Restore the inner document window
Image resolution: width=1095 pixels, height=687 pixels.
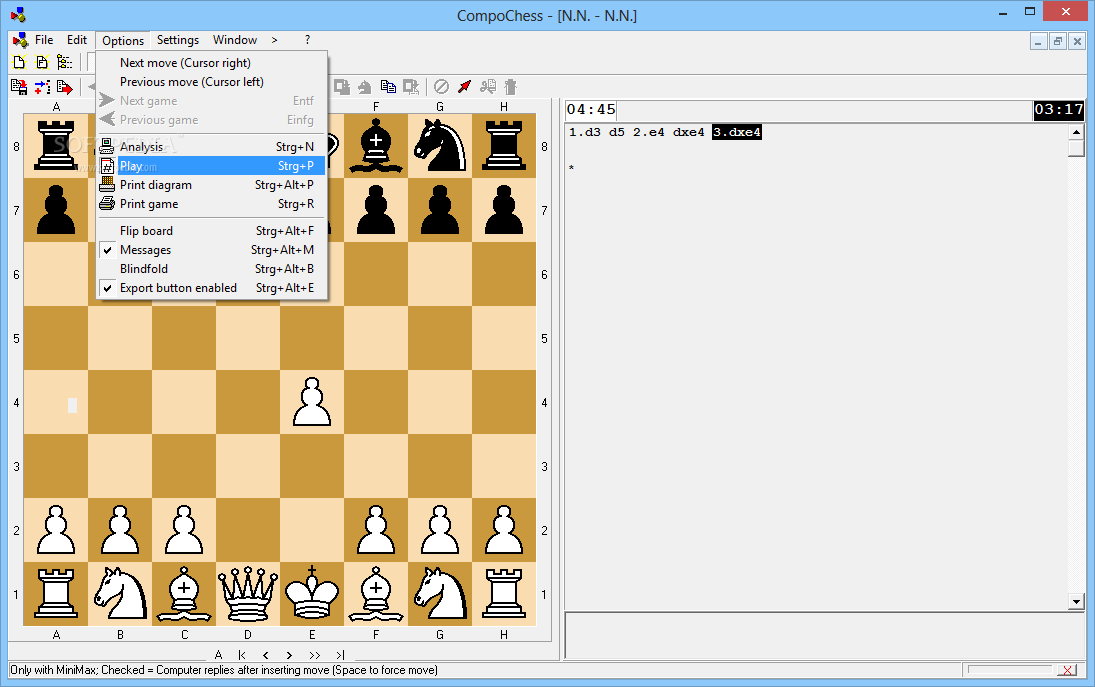point(1058,42)
